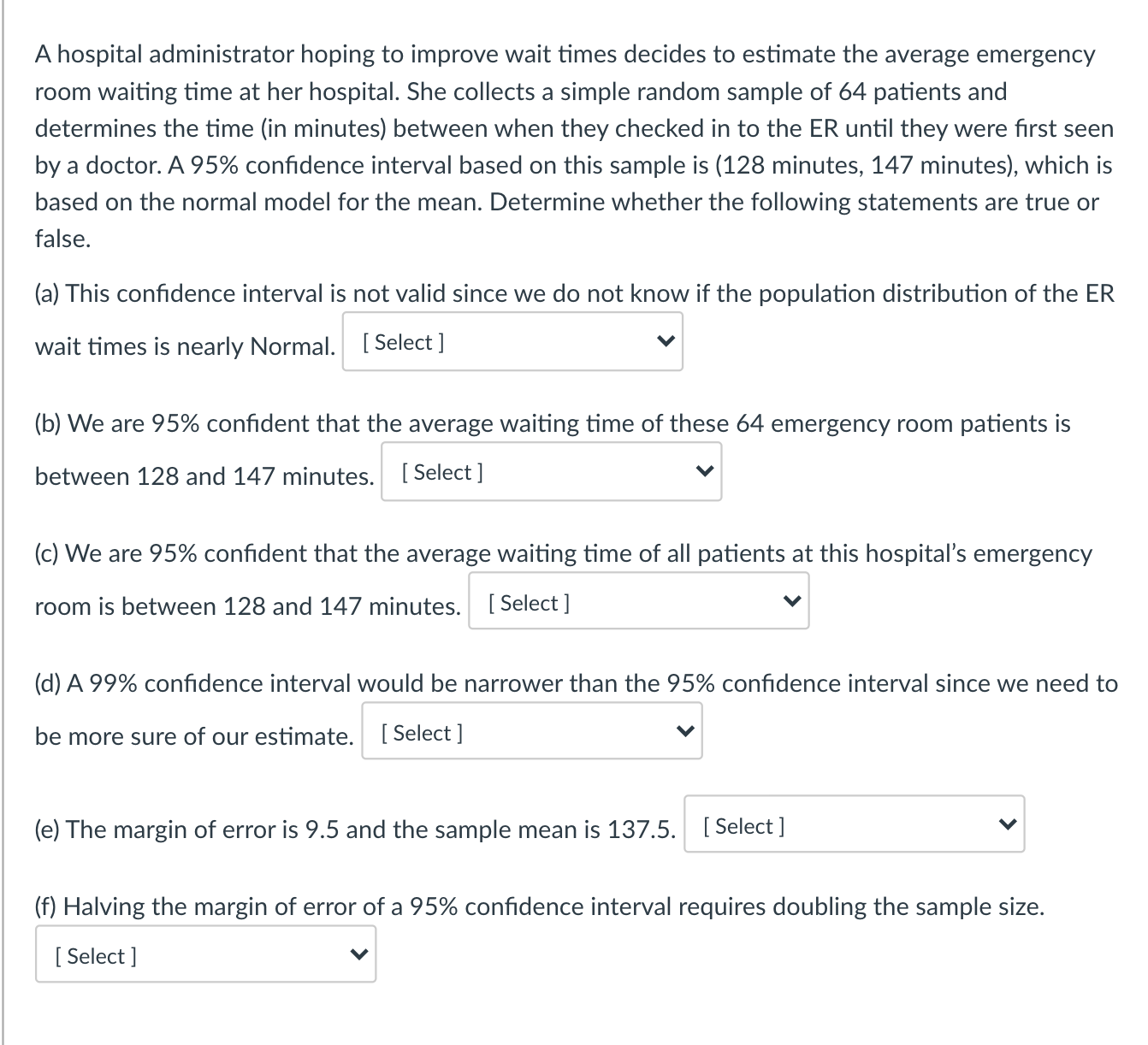Open the chevron arrow on statement (a) dropdown

(x=666, y=339)
